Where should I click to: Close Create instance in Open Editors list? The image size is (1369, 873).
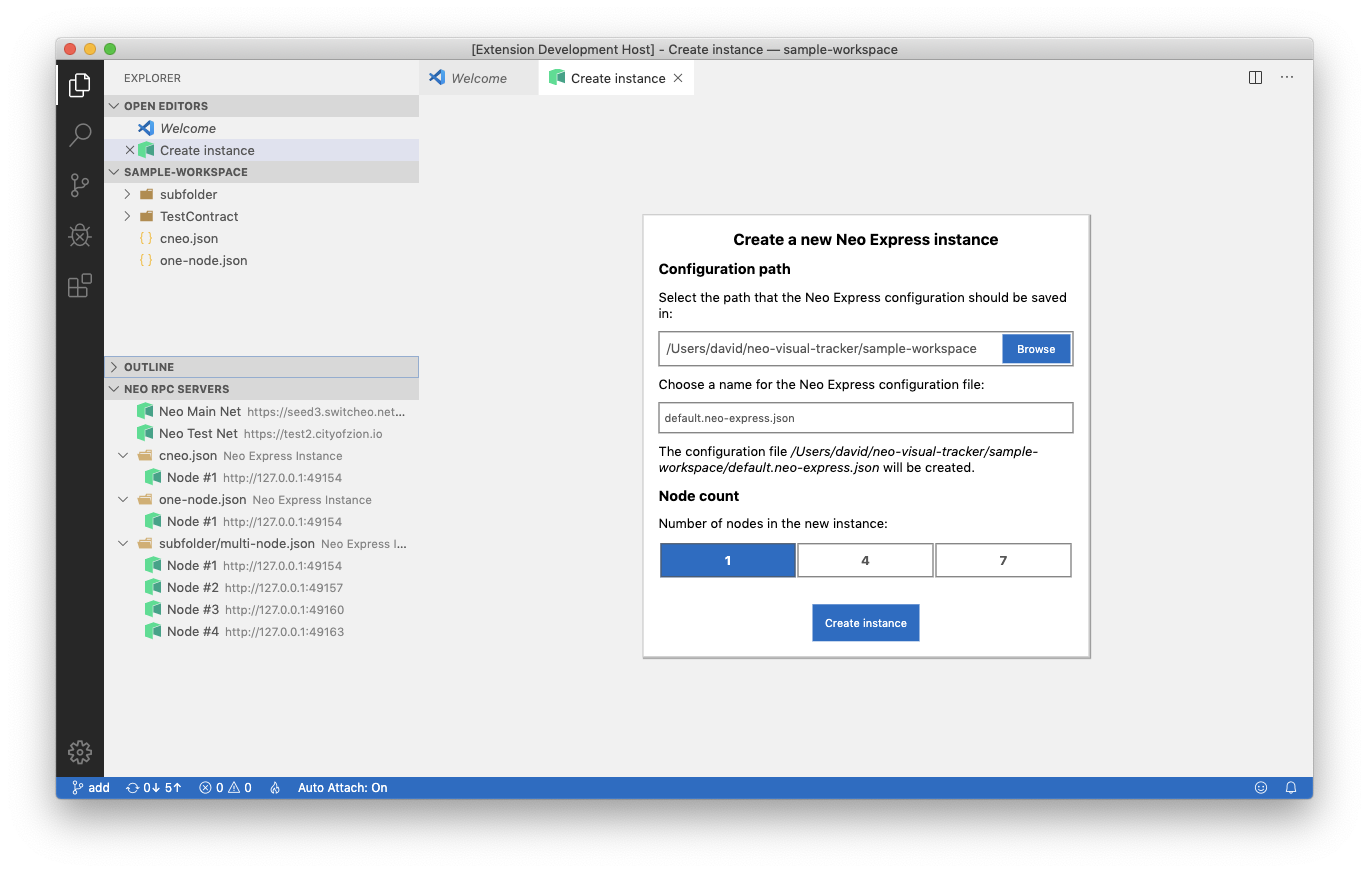[x=129, y=150]
